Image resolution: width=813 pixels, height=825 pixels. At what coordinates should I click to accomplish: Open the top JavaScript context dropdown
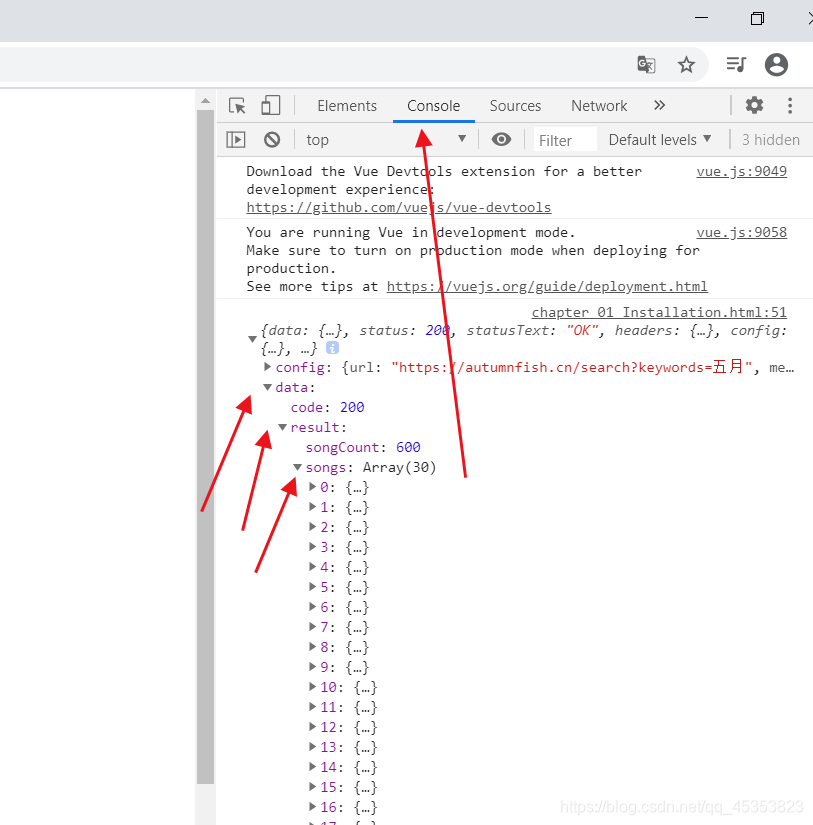pos(386,139)
